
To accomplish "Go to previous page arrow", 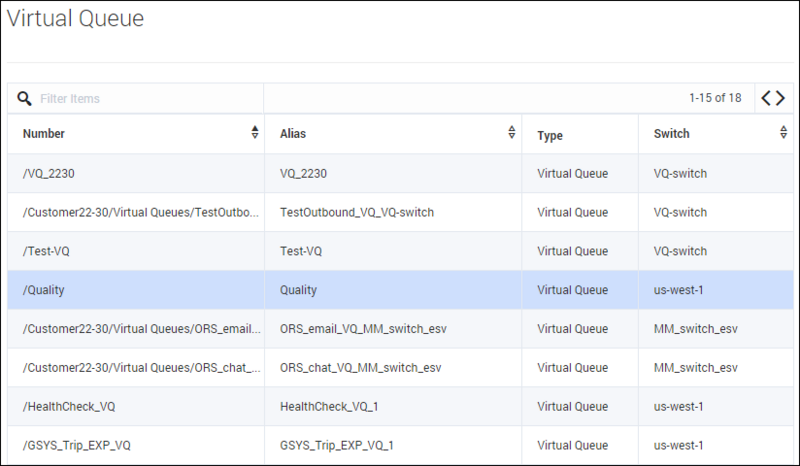I will click(766, 98).
